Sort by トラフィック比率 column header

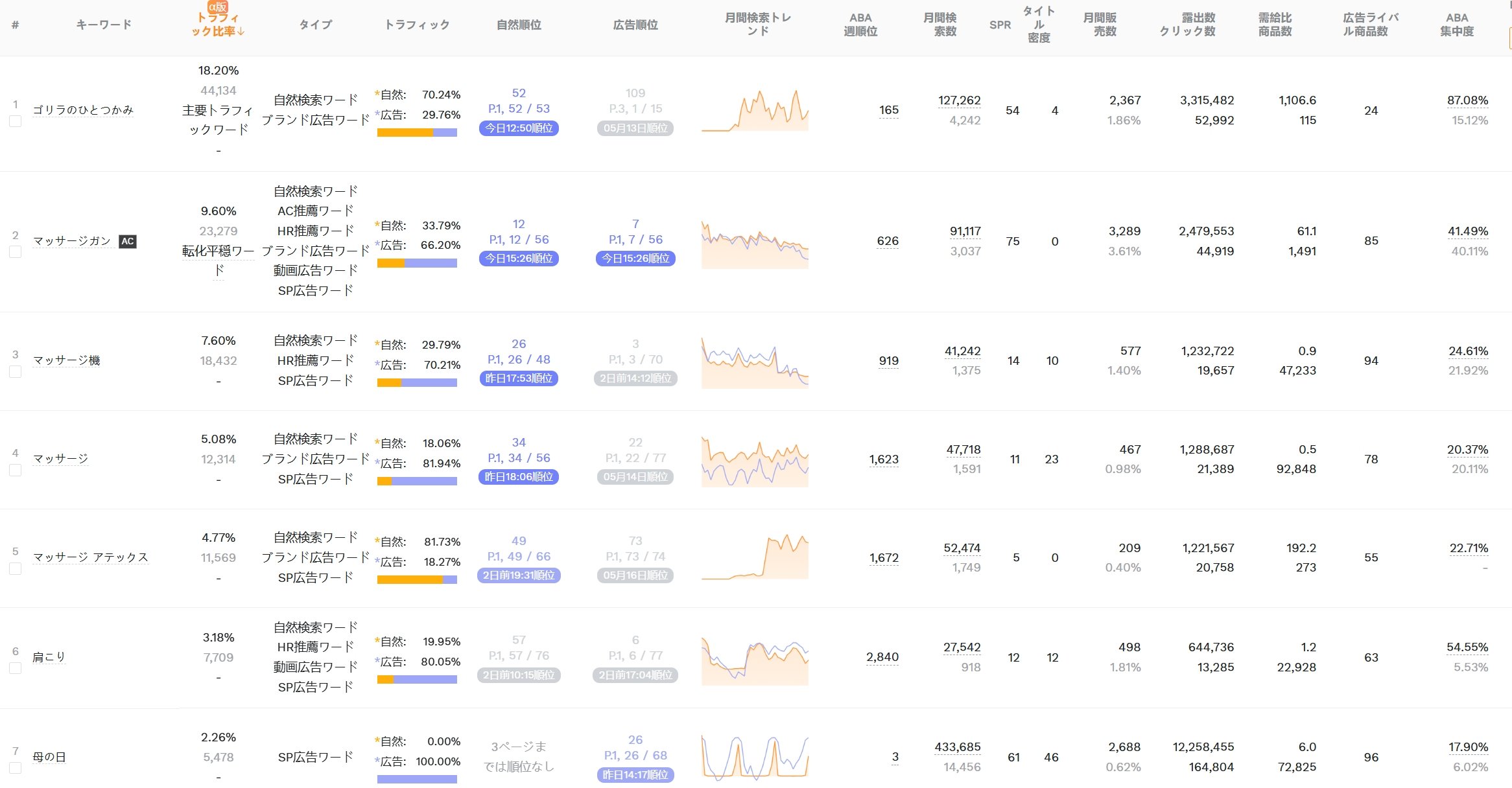218,25
